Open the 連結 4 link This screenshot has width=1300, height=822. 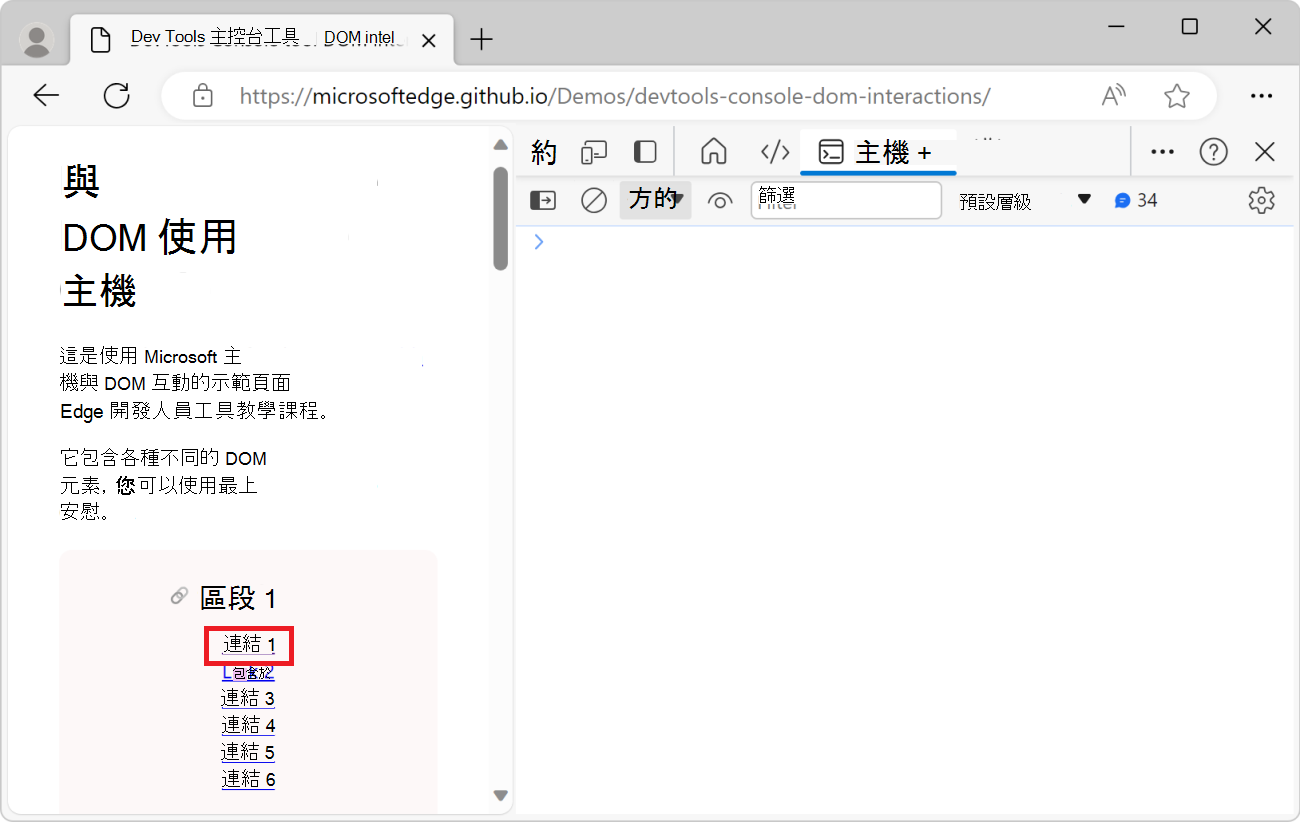point(248,725)
